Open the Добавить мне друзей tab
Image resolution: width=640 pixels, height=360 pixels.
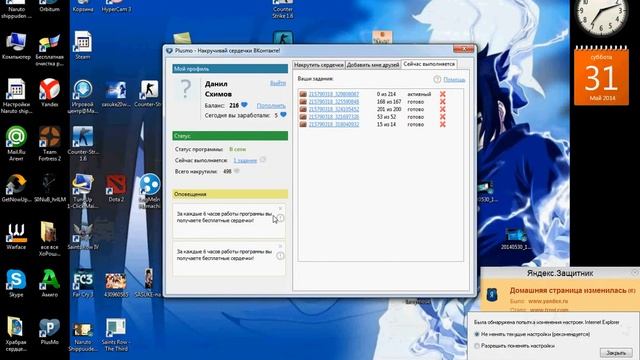point(373,65)
